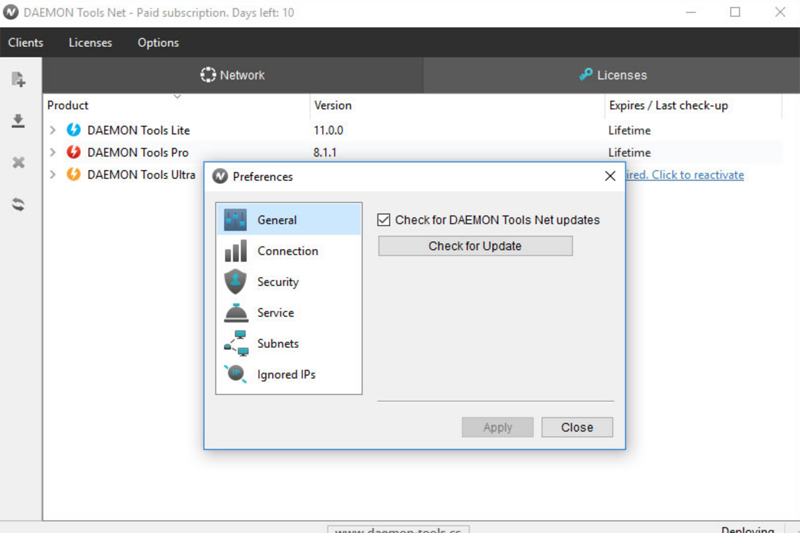Minimize the DAEMON Tools Net window
The height and width of the screenshot is (533, 800).
[x=691, y=12]
